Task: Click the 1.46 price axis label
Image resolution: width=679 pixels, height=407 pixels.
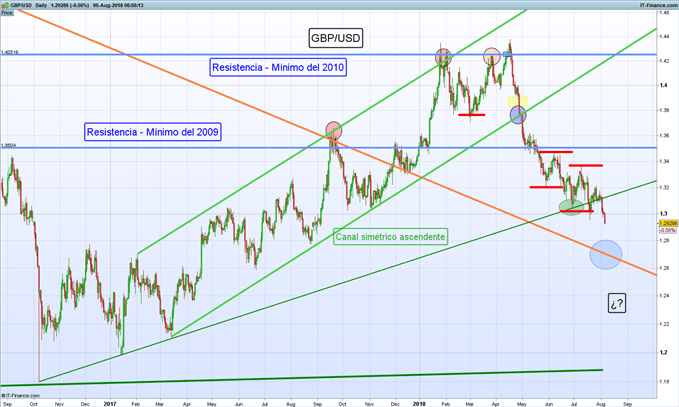Action: click(x=665, y=13)
